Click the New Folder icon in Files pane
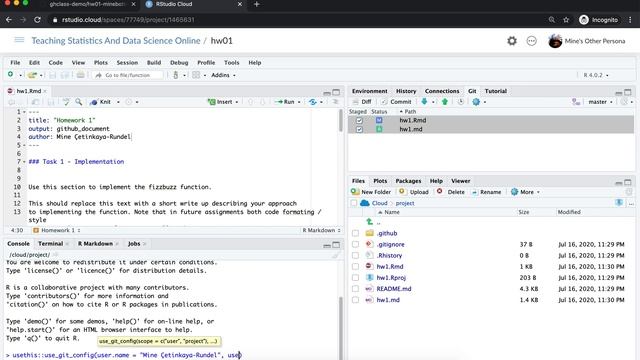The width and height of the screenshot is (640, 360). [x=355, y=191]
